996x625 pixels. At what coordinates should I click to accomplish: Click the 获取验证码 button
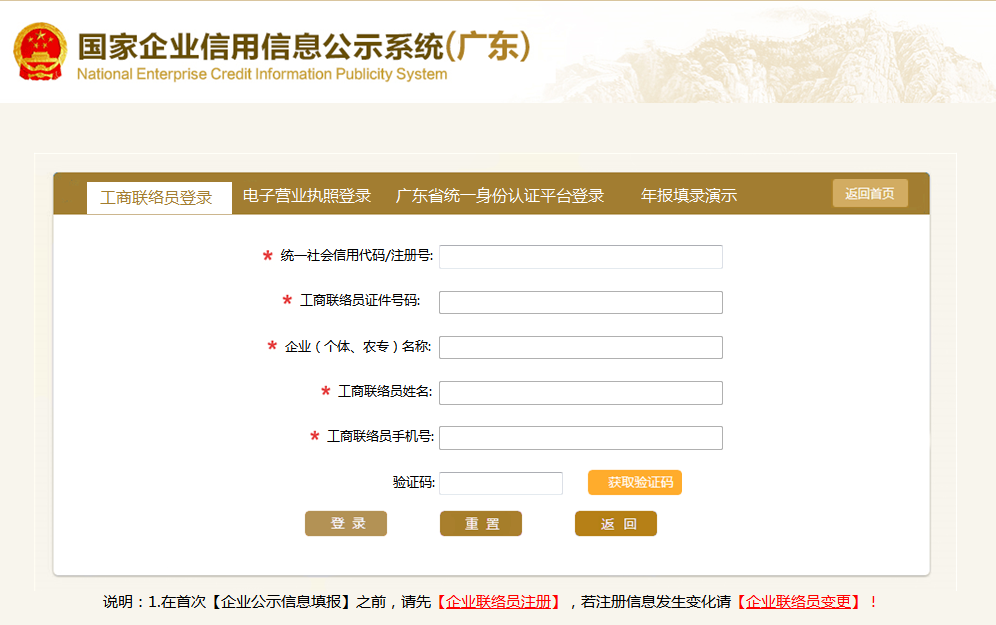635,483
